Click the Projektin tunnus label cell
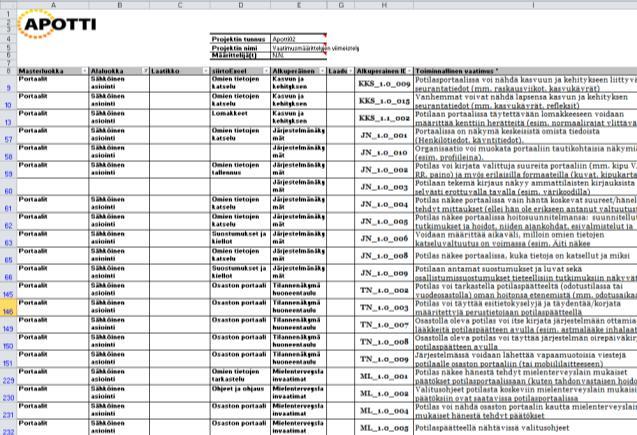This screenshot has height=435, width=637. pos(240,39)
